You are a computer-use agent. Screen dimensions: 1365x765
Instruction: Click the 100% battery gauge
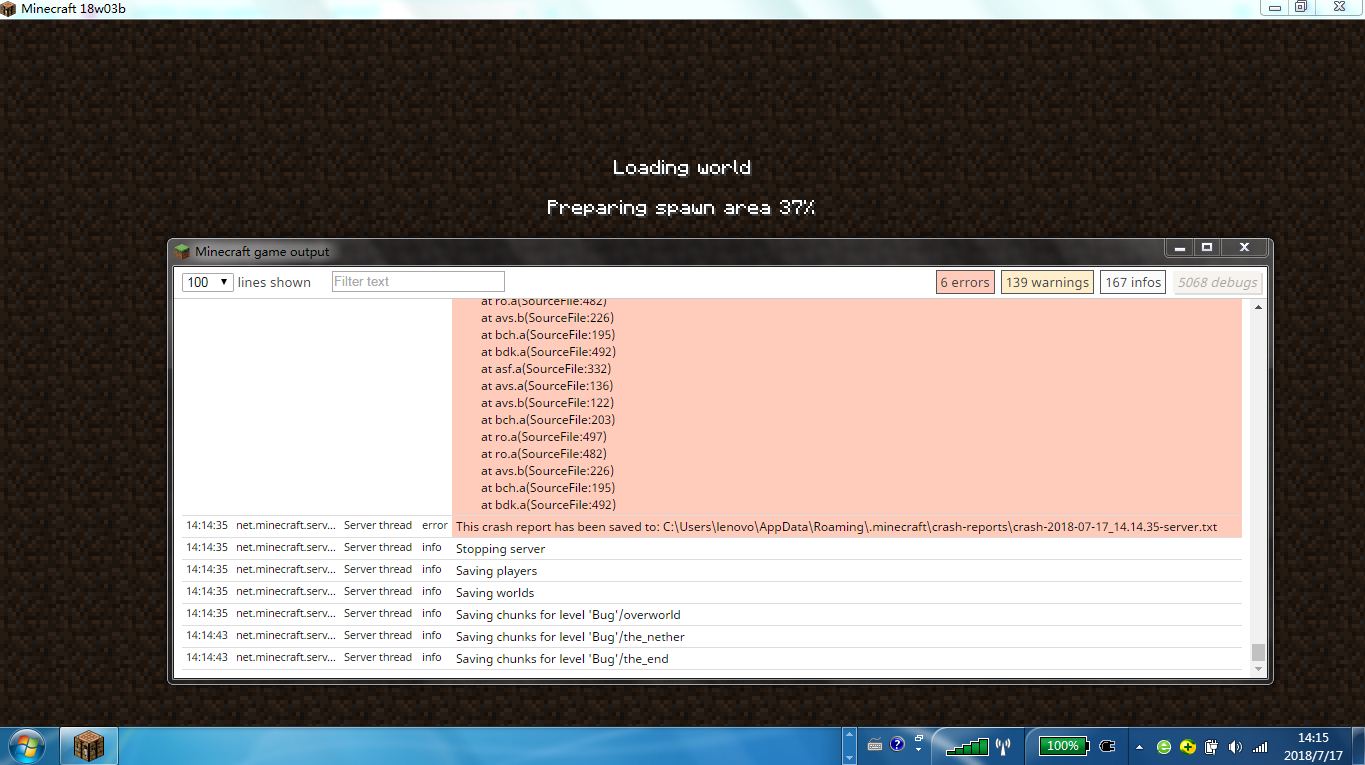pos(1063,746)
